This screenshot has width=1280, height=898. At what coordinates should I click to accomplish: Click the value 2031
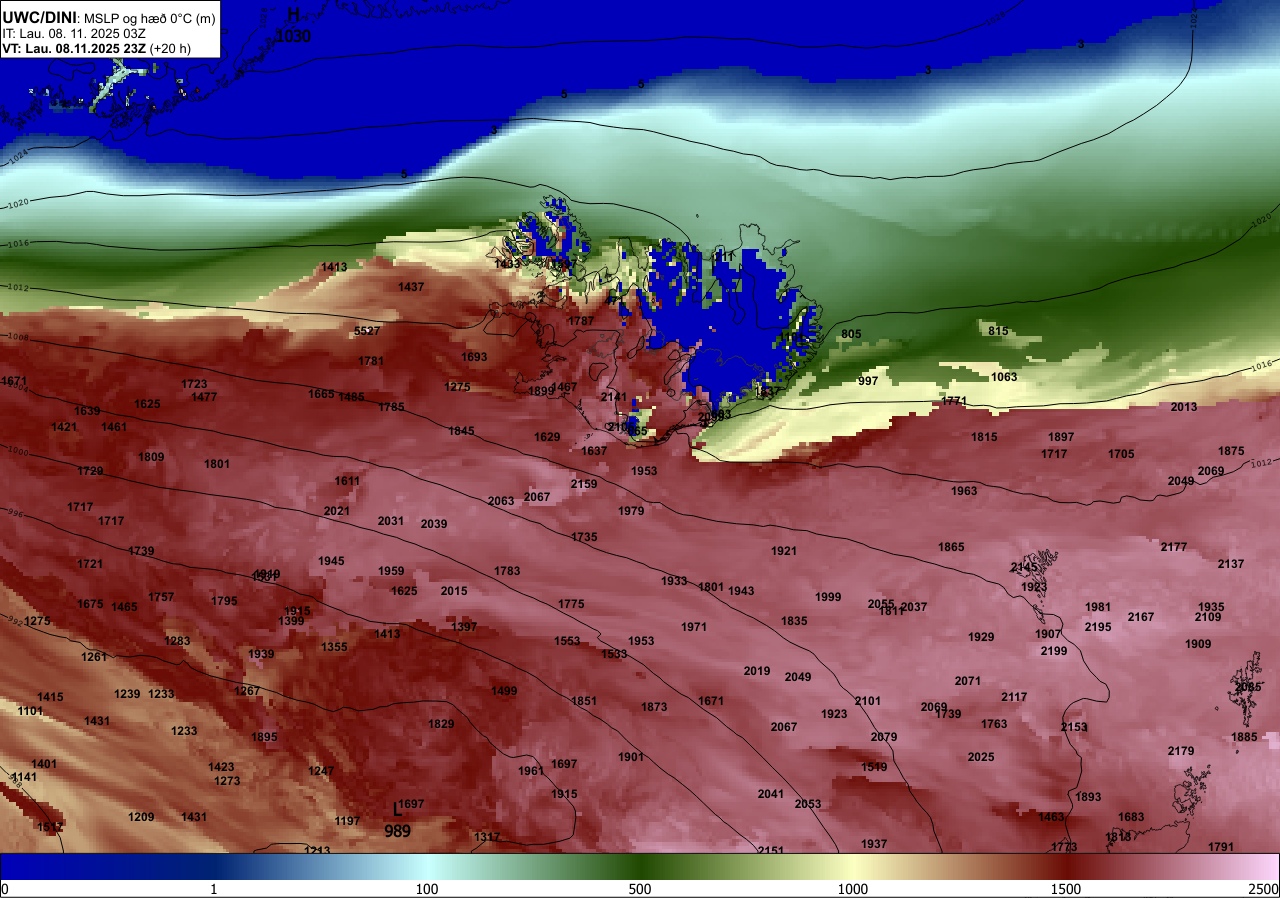pyautogui.click(x=391, y=521)
